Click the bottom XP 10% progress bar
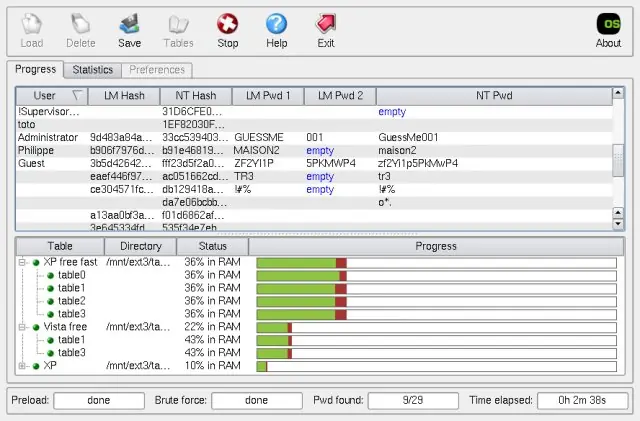 [436, 366]
